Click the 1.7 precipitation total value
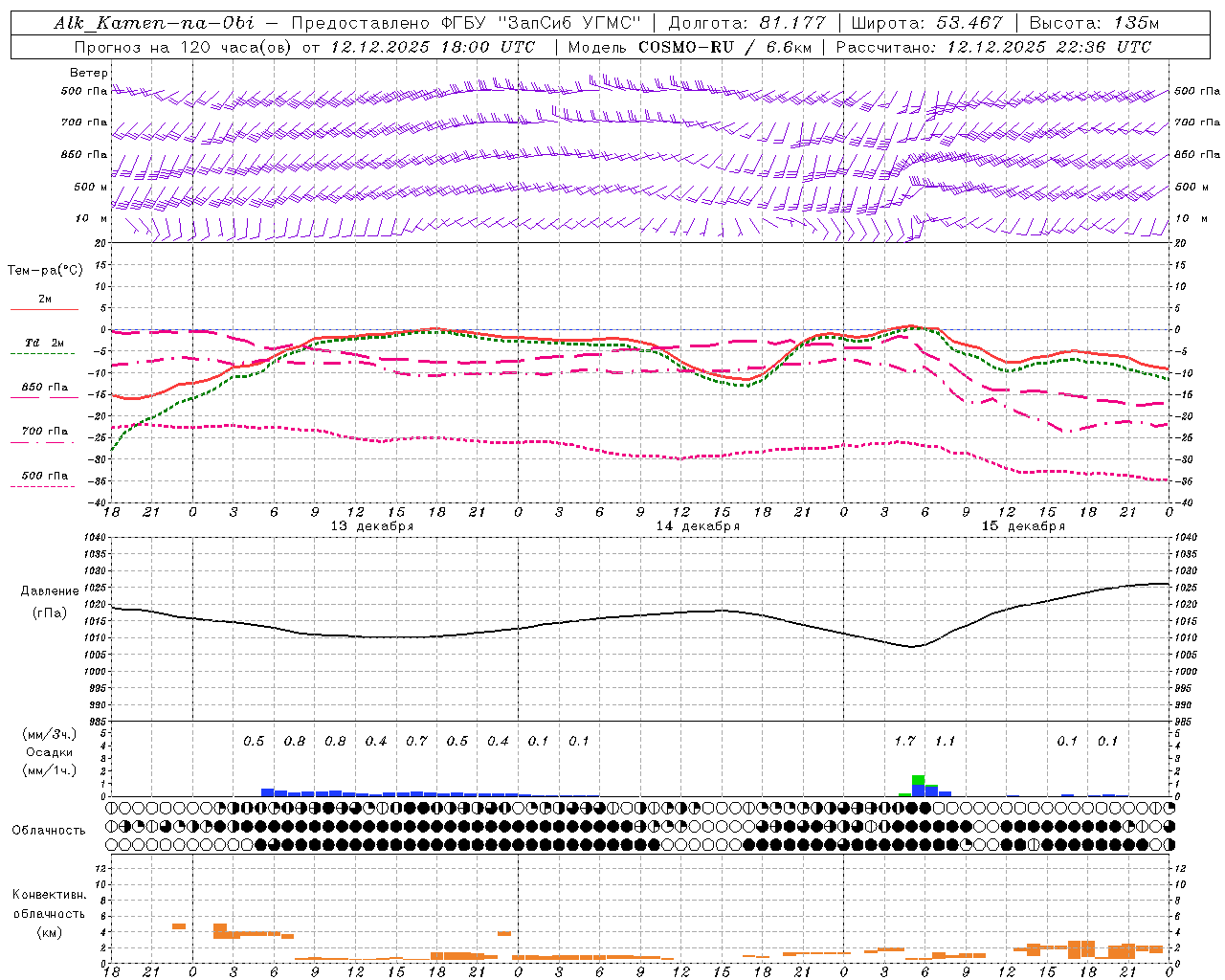The image size is (1225, 980). point(904,742)
